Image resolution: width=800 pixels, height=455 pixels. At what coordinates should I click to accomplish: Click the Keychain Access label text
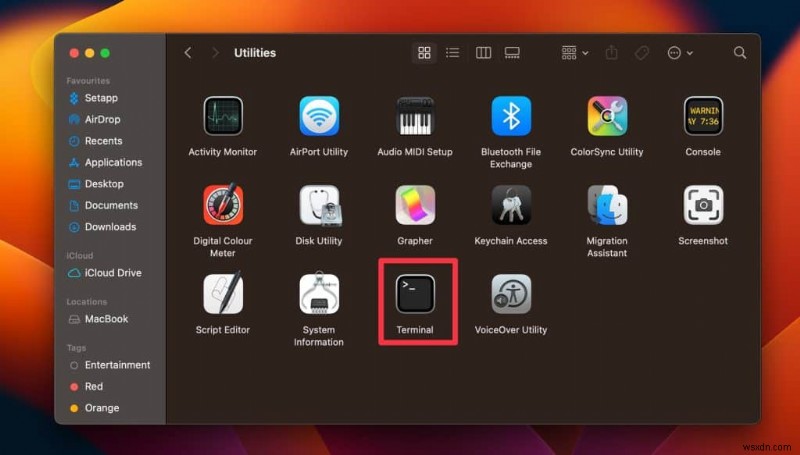point(511,241)
